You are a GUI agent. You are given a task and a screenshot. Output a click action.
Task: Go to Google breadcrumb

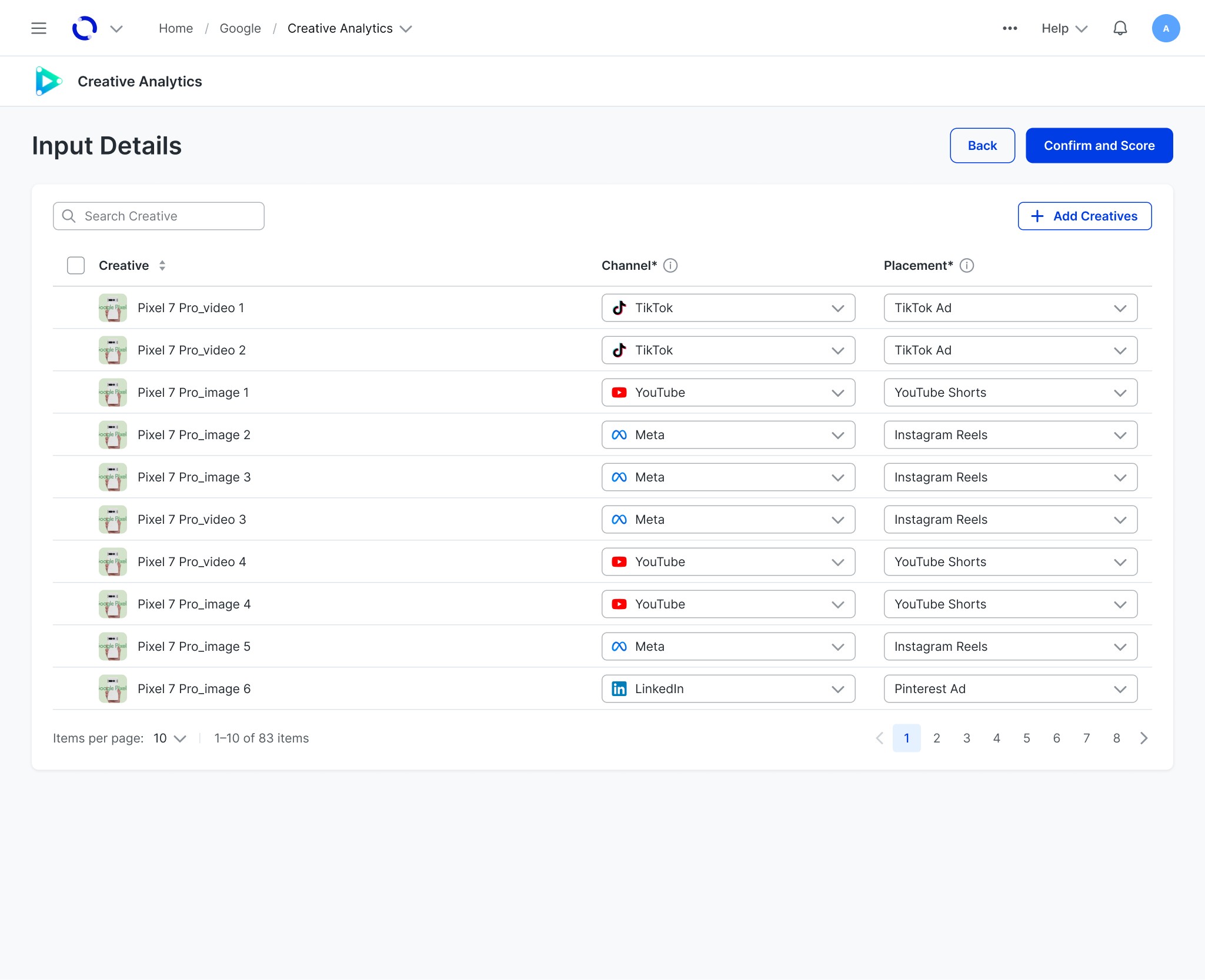click(240, 28)
